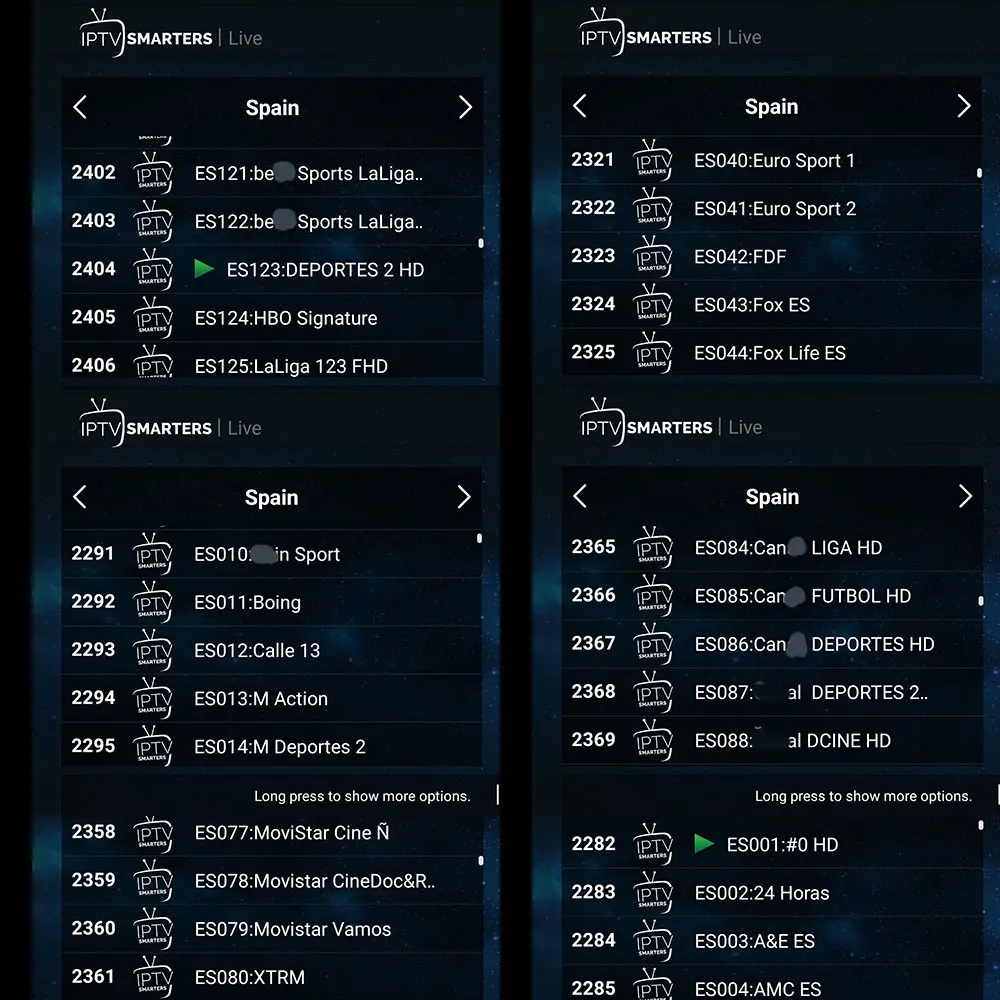Click the channel logo beside ES124:HBO Signature
The height and width of the screenshot is (1000, 1000).
(x=153, y=317)
